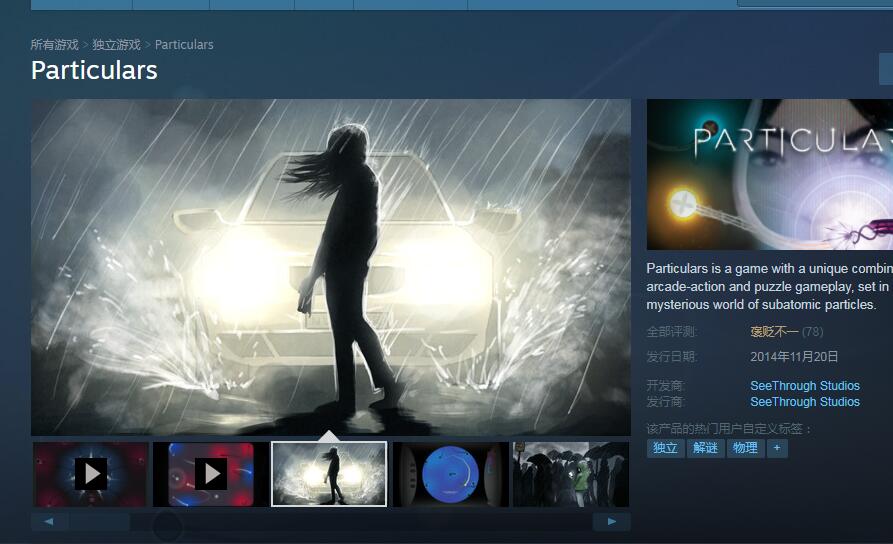Click the Particulars page title
The width and height of the screenshot is (893, 544).
[x=94, y=70]
